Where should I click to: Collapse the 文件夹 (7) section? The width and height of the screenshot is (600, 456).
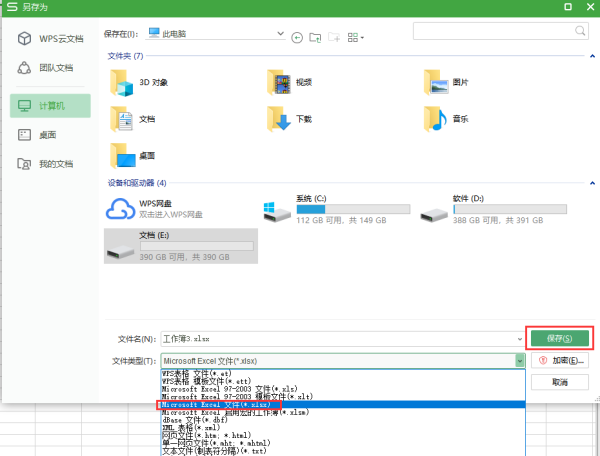tap(592, 56)
